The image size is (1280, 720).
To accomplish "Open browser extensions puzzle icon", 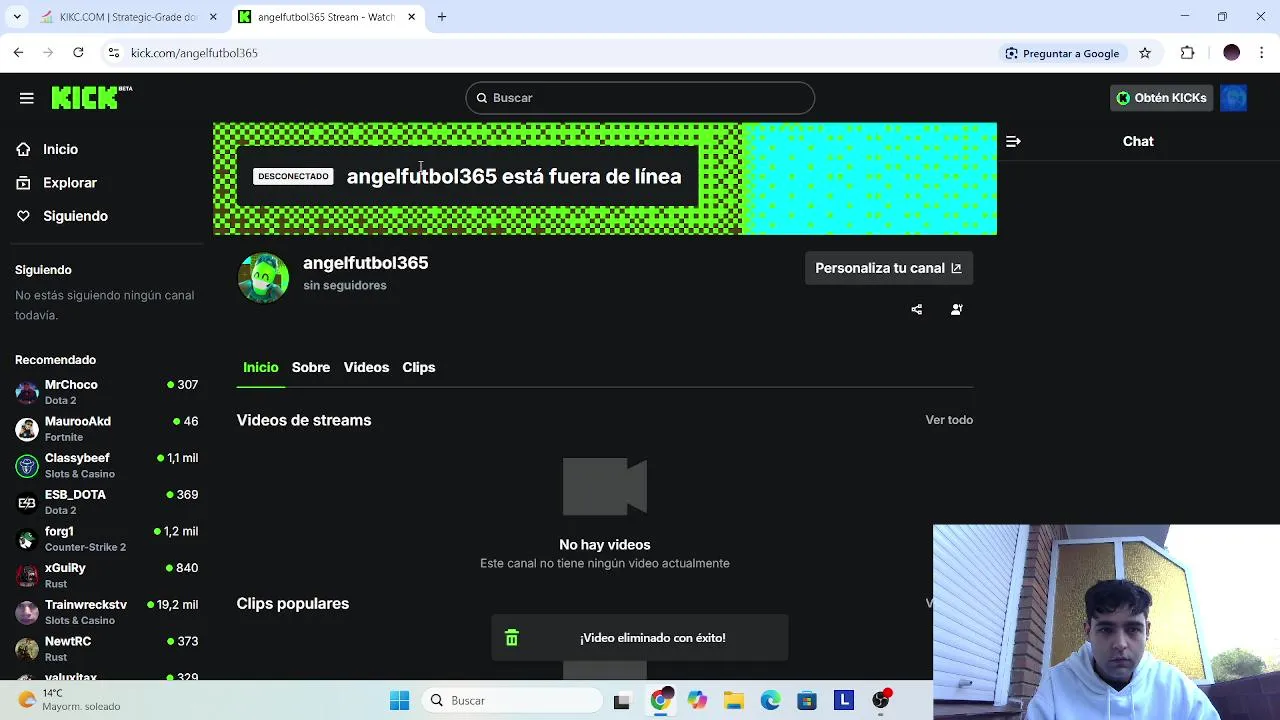I will click(1188, 53).
